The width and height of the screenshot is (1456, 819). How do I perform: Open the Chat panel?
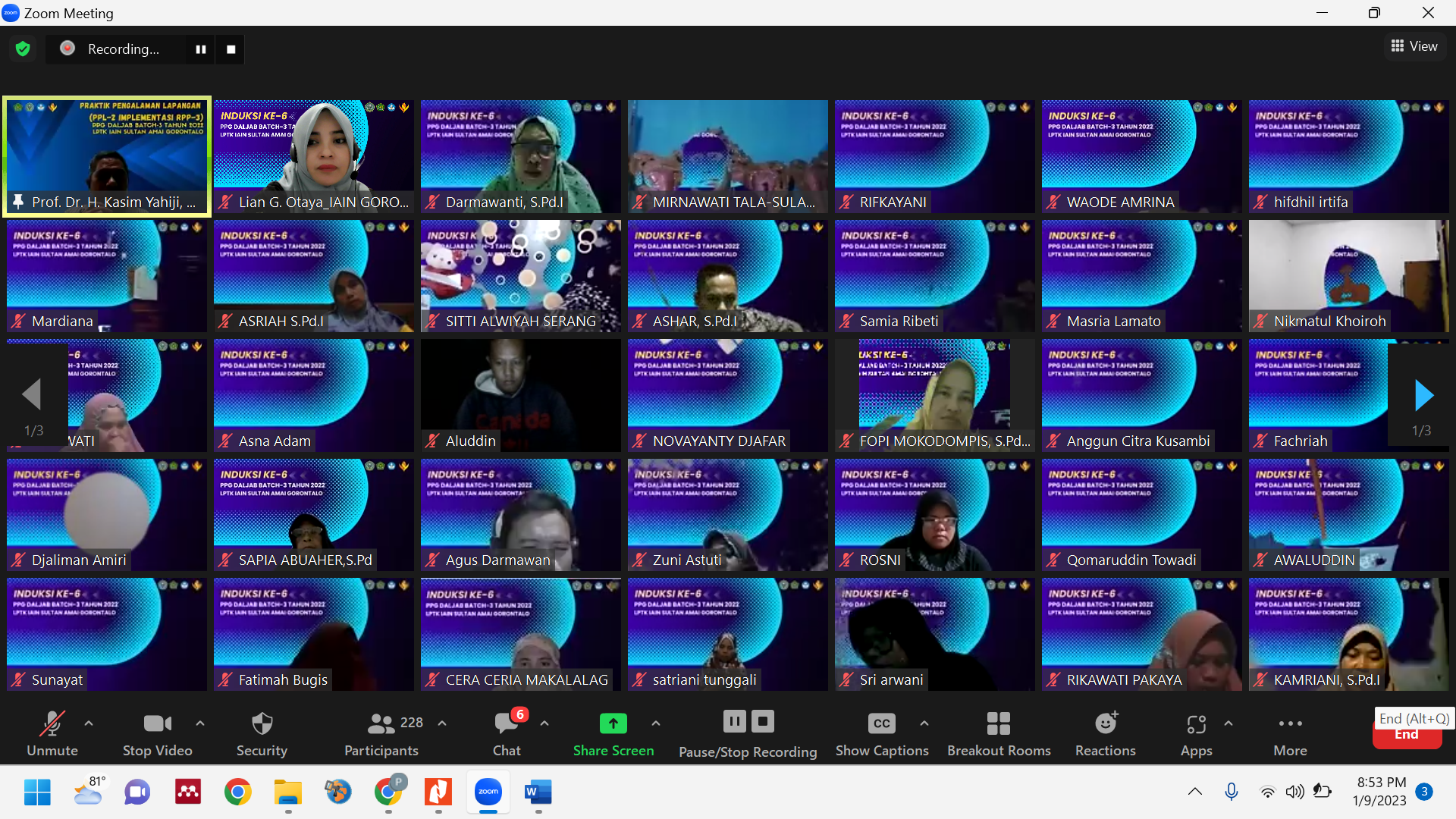(506, 724)
